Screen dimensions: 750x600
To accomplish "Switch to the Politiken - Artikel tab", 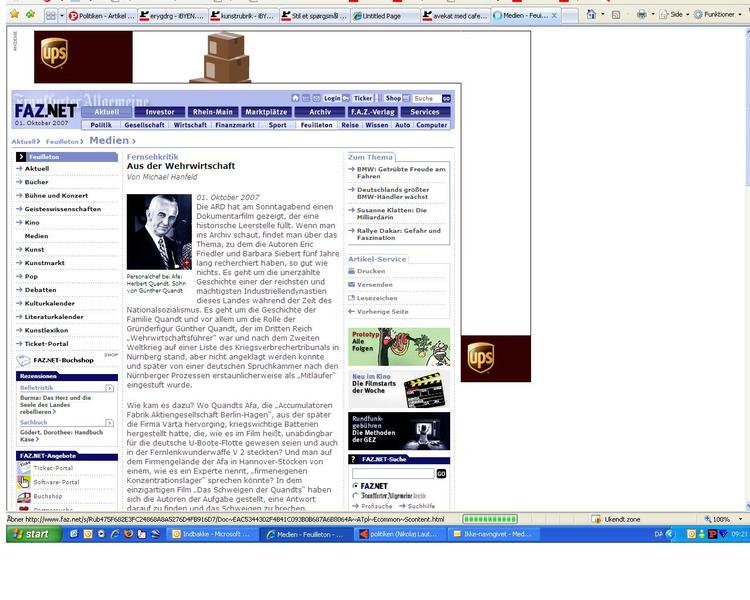I will point(101,16).
